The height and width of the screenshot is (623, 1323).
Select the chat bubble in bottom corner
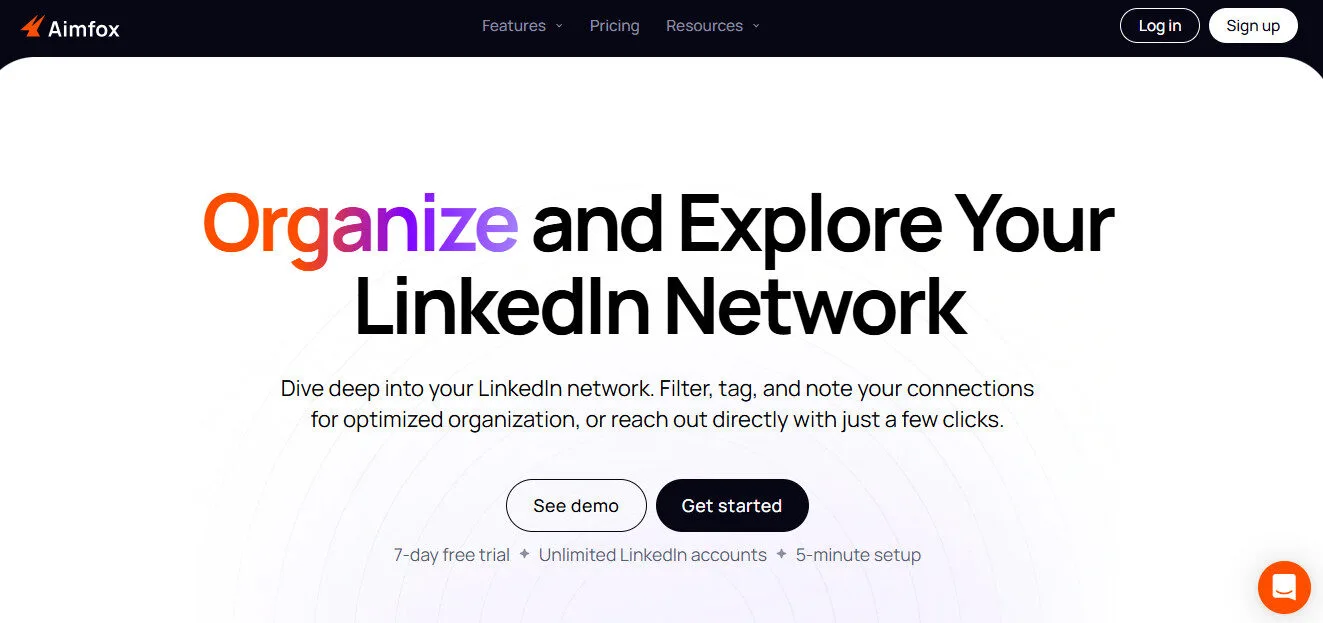(1284, 587)
